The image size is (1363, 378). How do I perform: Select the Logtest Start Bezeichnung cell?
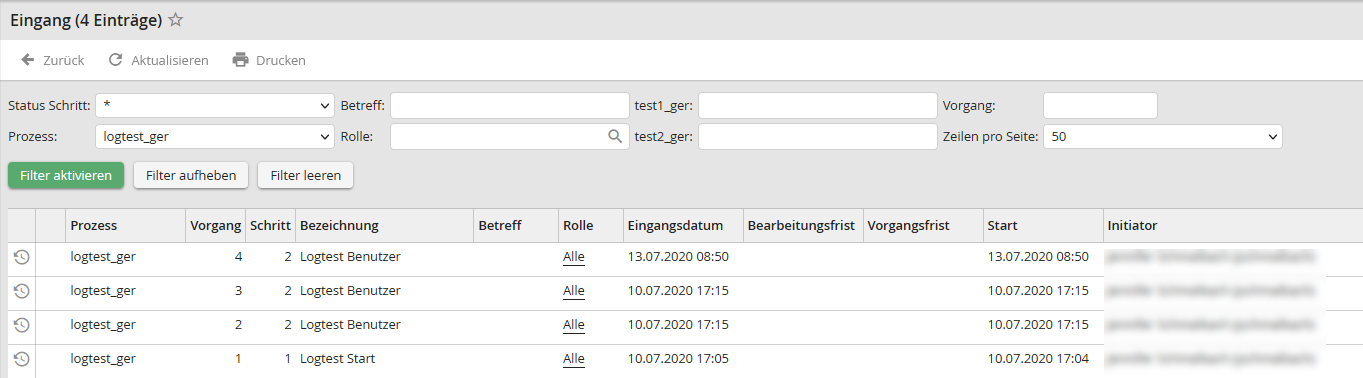pyautogui.click(x=337, y=358)
